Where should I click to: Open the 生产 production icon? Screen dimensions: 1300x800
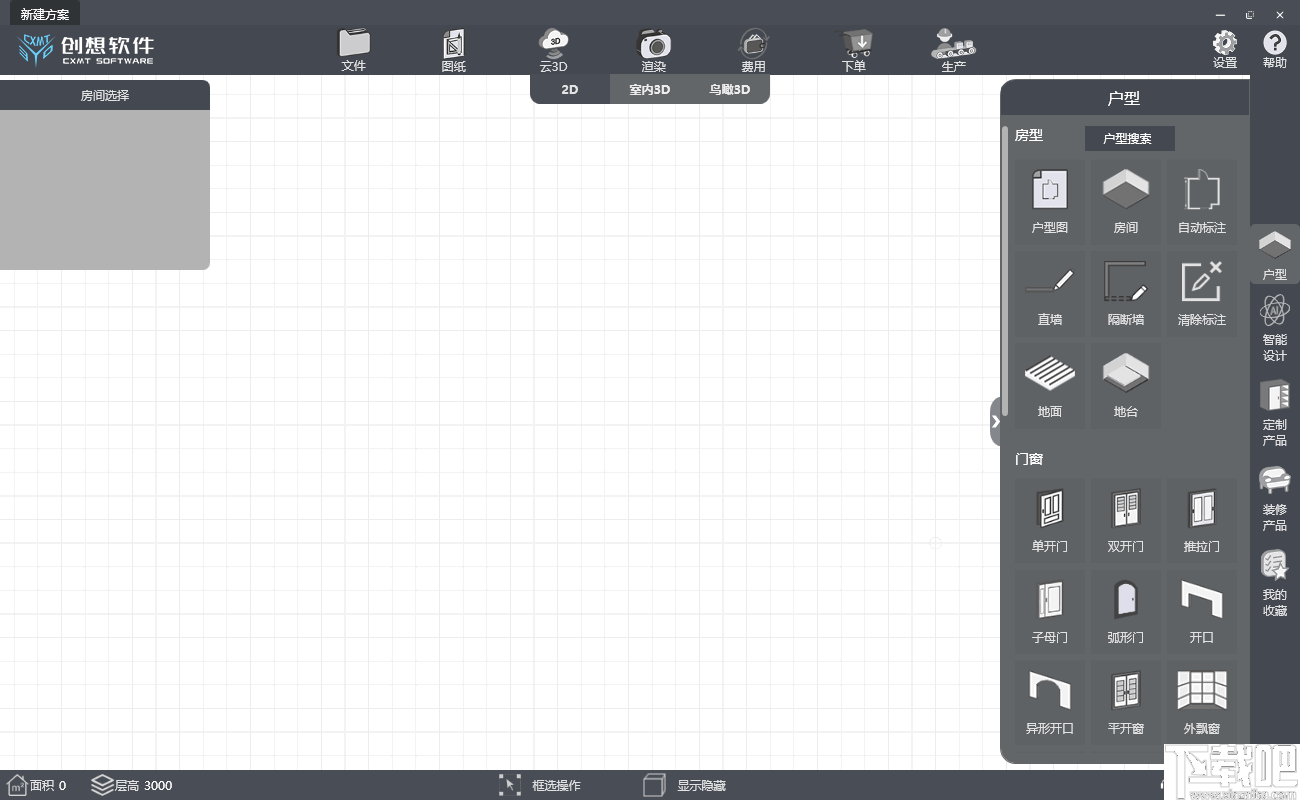click(x=953, y=50)
